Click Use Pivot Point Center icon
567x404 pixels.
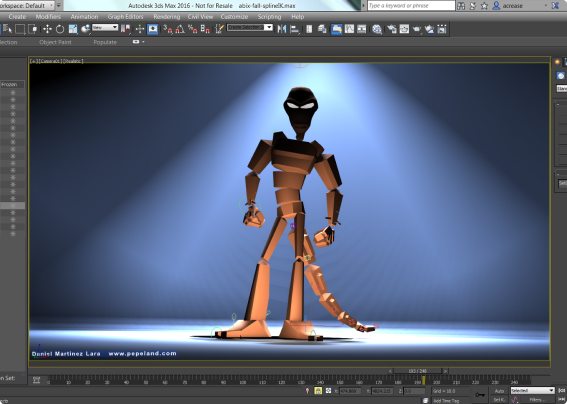(125, 29)
